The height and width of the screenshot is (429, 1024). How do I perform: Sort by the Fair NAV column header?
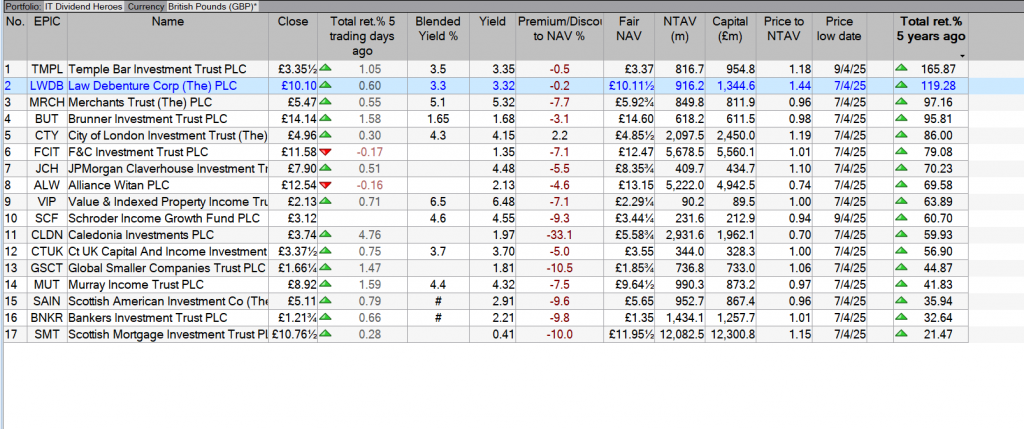tap(630, 37)
